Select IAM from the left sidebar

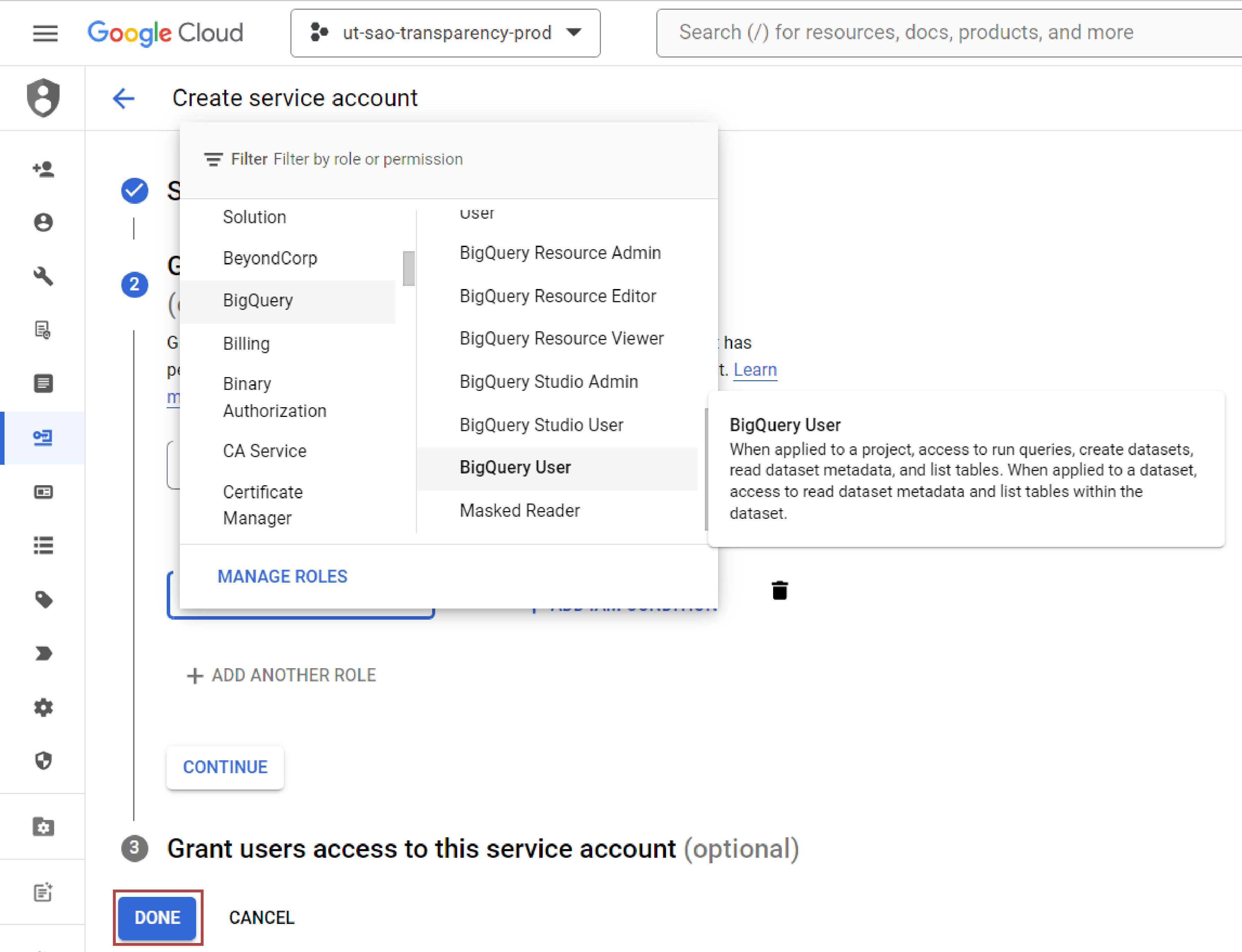point(44,168)
